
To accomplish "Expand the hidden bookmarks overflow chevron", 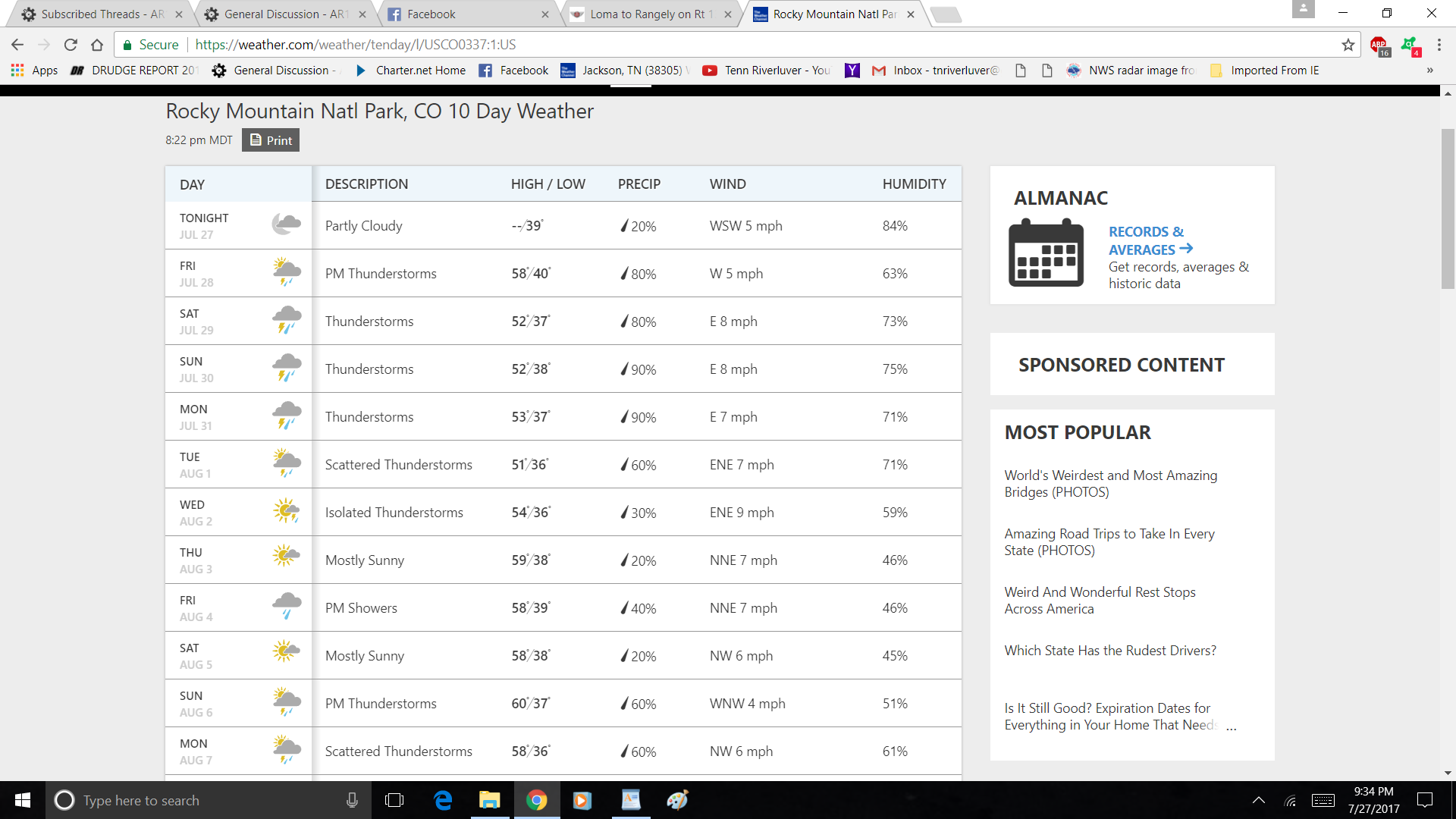I will [1429, 71].
